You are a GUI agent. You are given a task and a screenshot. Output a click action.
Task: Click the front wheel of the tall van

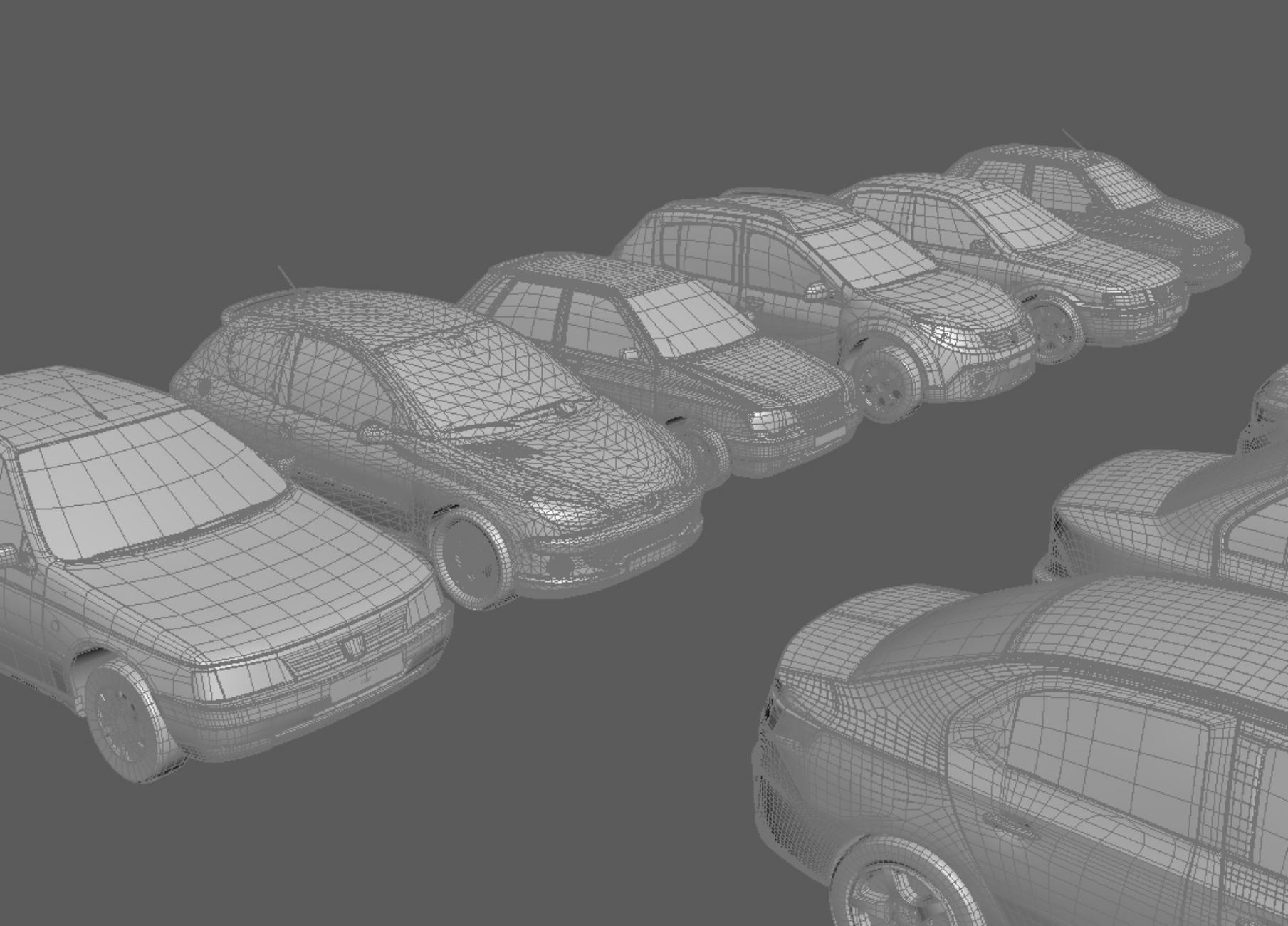point(887,385)
